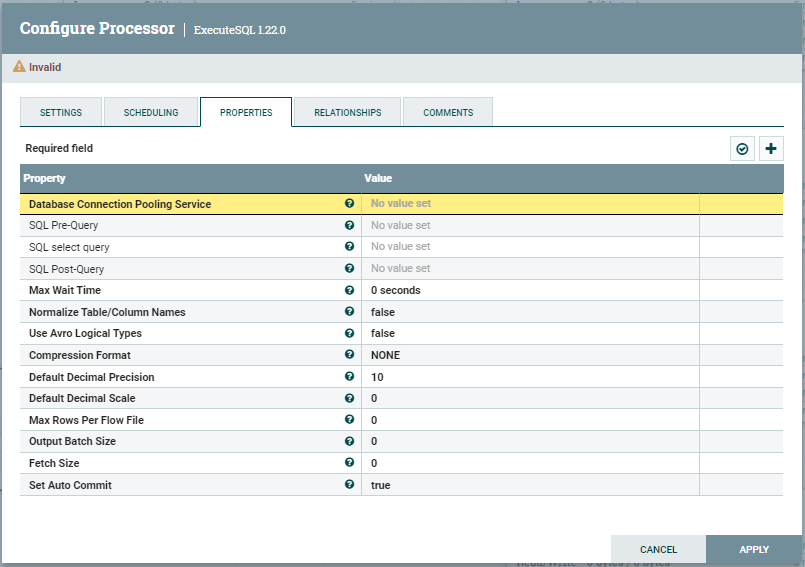This screenshot has height=567, width=805.
Task: Open the Scheduling tab
Action: [151, 112]
